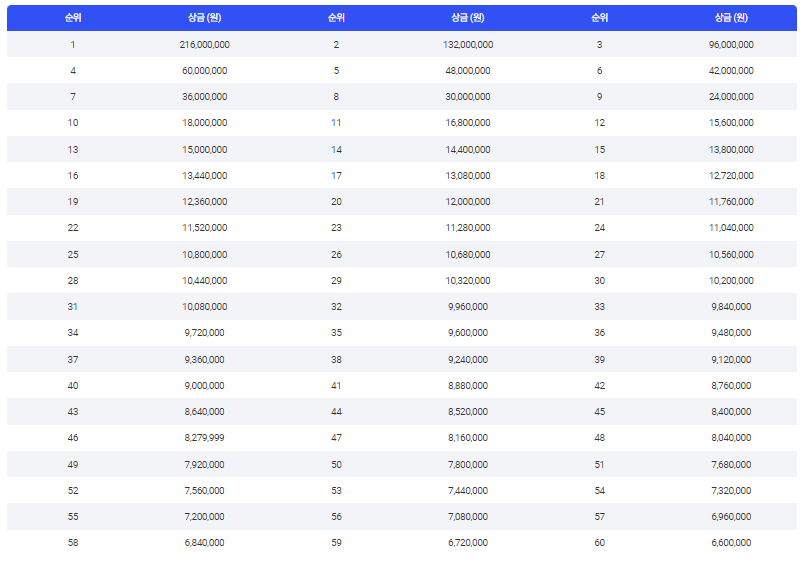Click the 10,440,000 value
This screenshot has width=803, height=572.
[x=204, y=281]
